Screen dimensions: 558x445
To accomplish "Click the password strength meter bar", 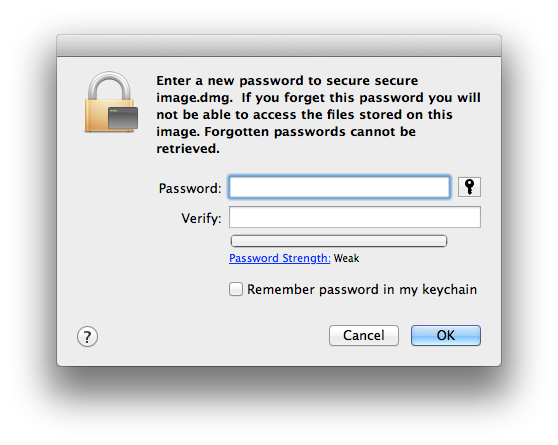I will pos(339,241).
